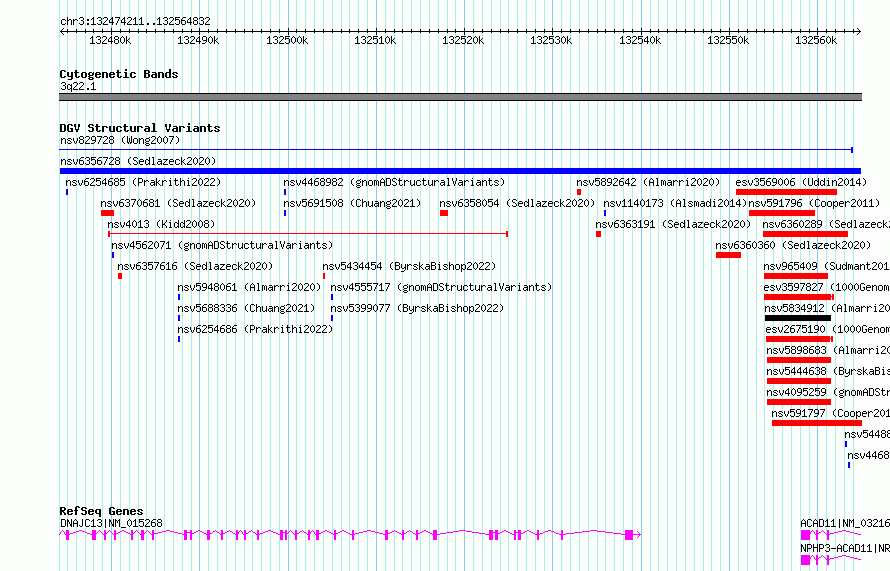The image size is (890, 571).
Task: Click nsv5399077 (ByrskaBishop2022) label
Action: pos(417,308)
